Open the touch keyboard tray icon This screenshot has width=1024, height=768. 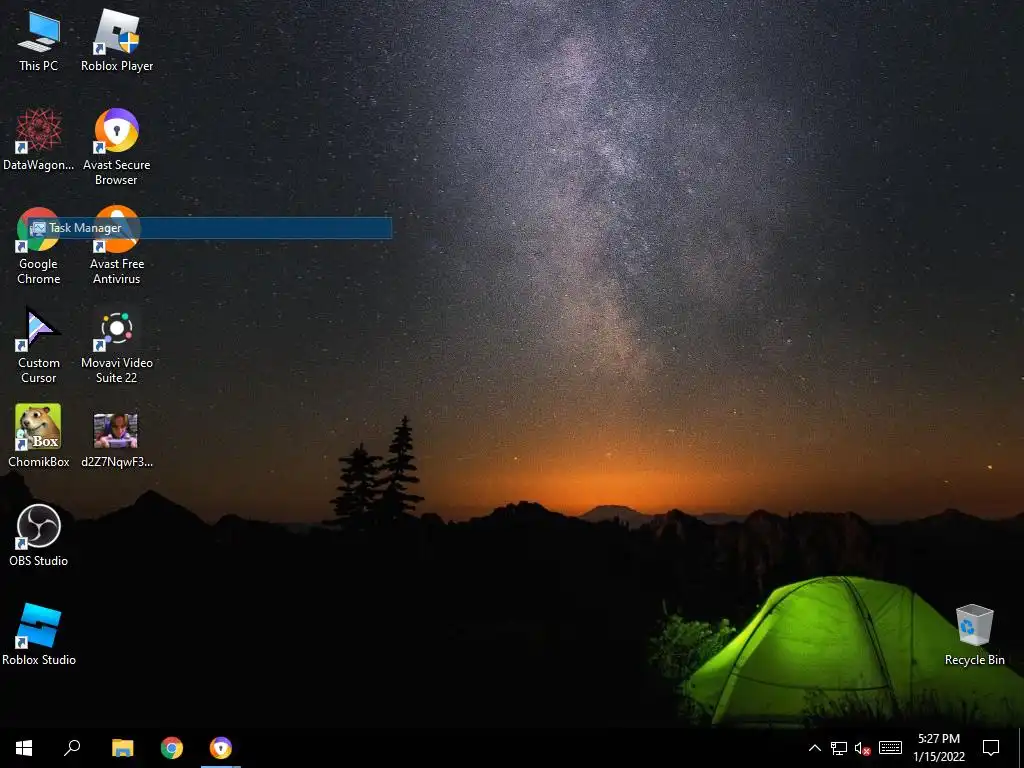(x=890, y=748)
